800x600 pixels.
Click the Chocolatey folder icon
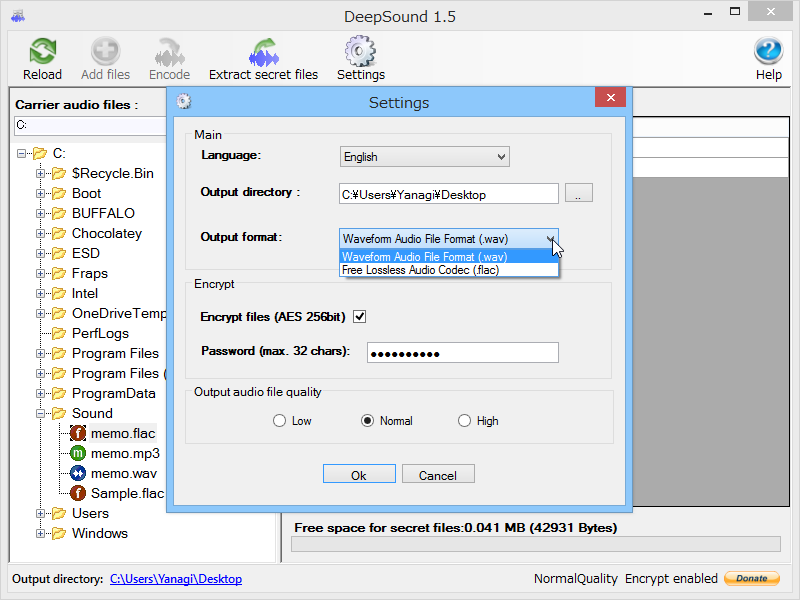(x=59, y=233)
